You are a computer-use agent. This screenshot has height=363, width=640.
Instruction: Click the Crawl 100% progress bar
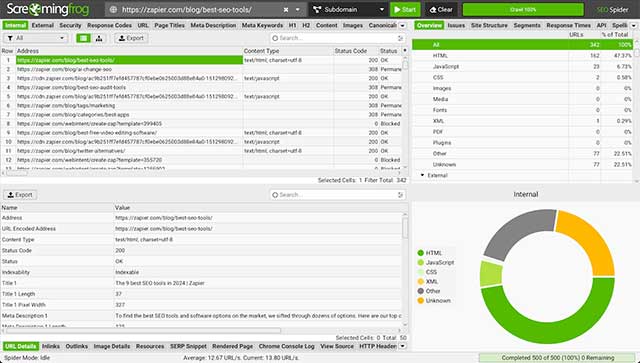tap(523, 9)
